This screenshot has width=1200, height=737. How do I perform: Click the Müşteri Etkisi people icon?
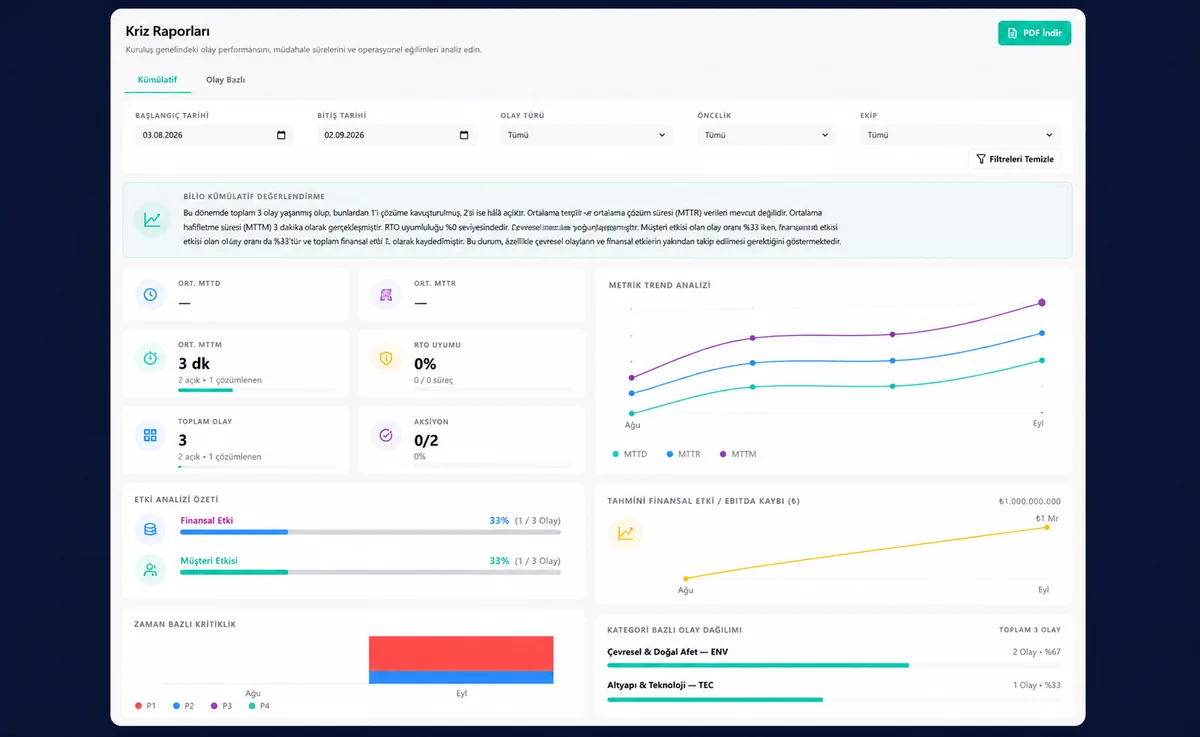150,569
